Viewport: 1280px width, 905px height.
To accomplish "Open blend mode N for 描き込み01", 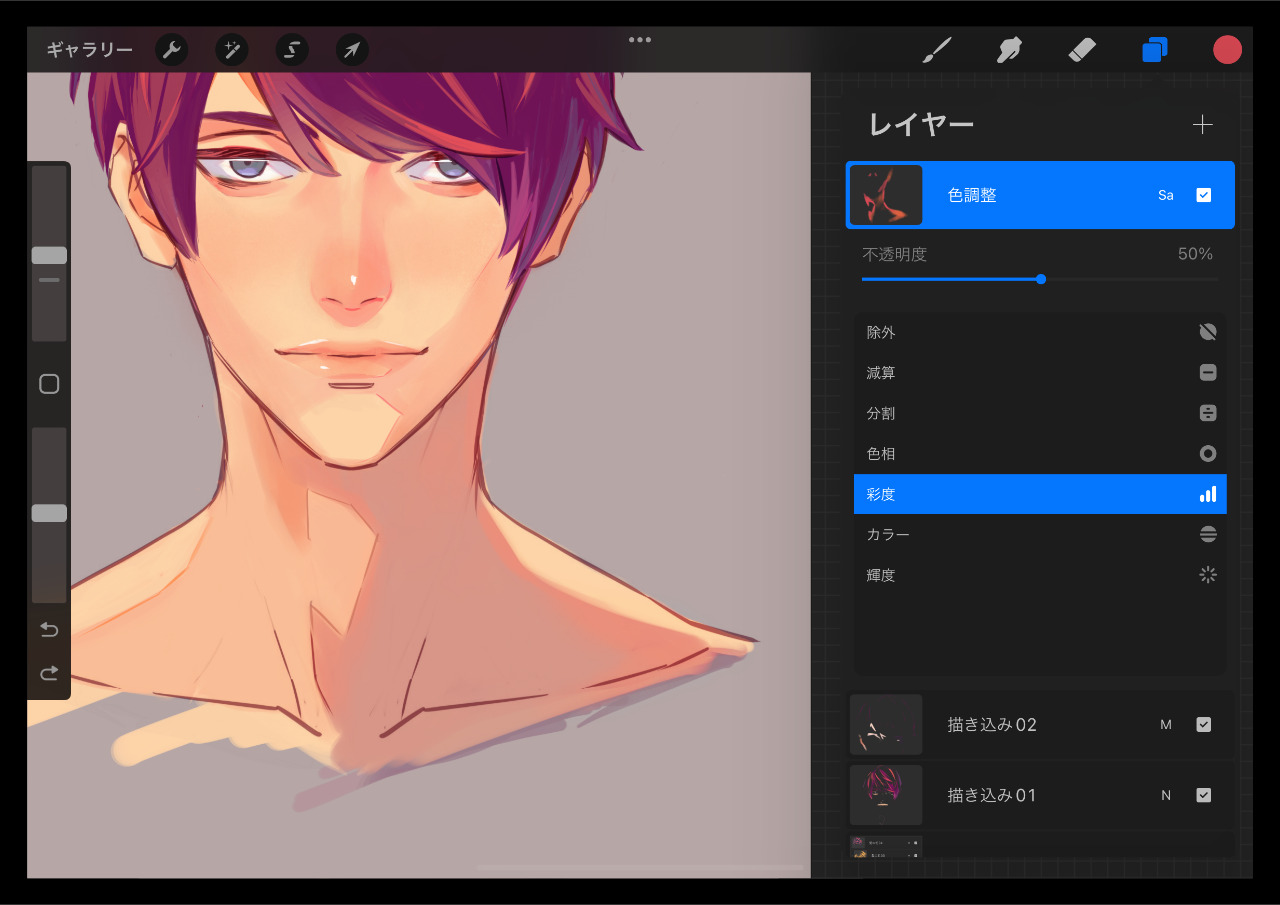I will pyautogui.click(x=1165, y=795).
